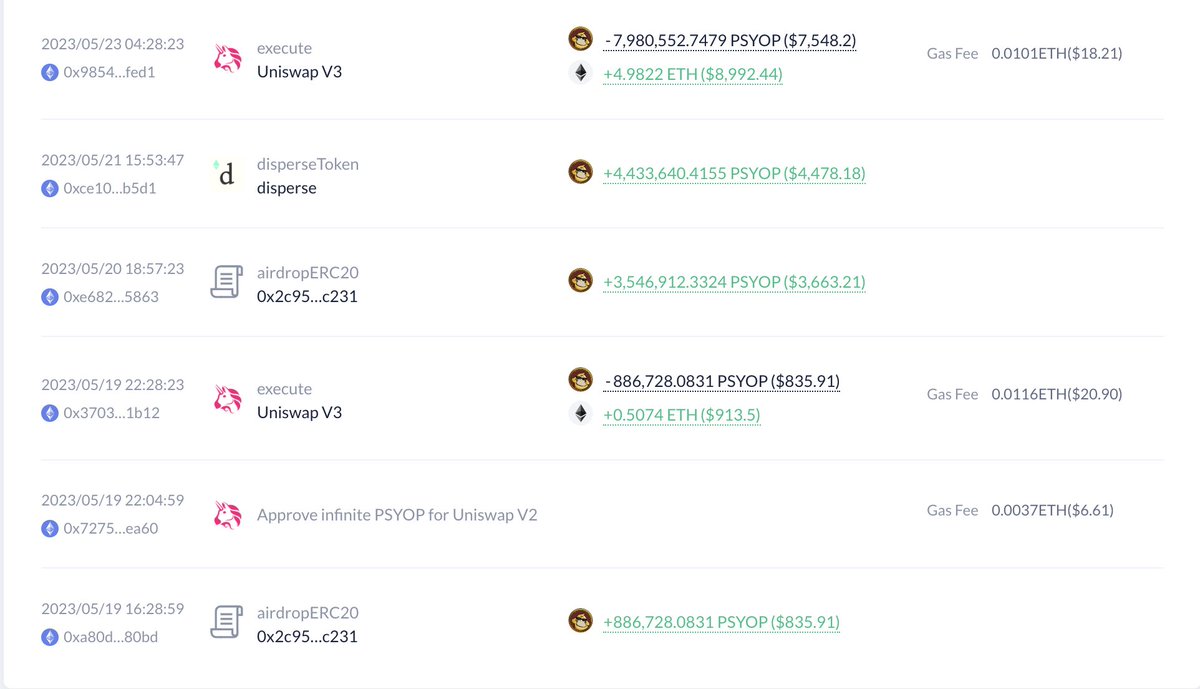
Task: Click the +4.9822 ETH received amount
Action: 692,74
